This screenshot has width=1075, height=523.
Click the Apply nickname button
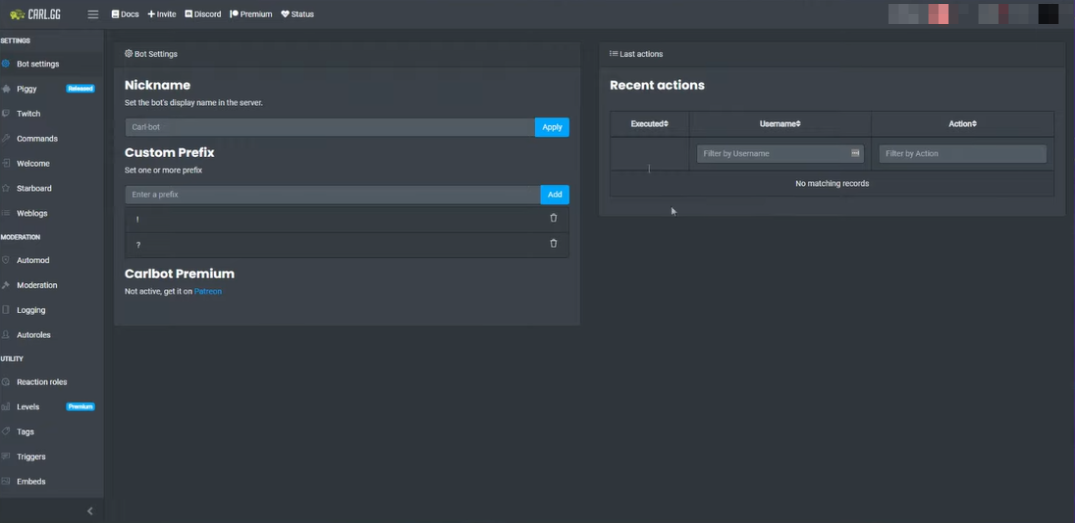552,127
